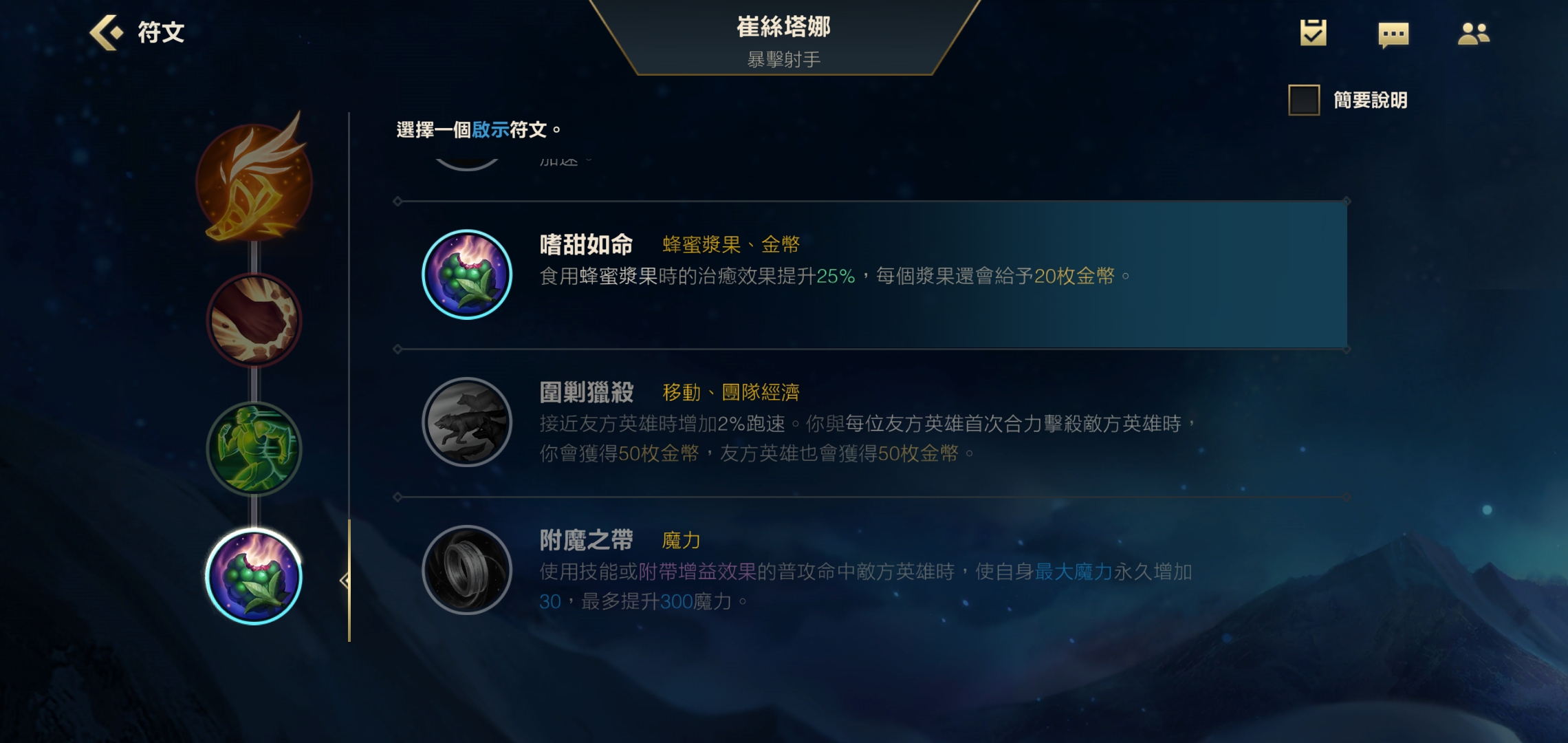Choose the 圍剿獵殺 rune option
The image size is (1568, 743).
871,423
